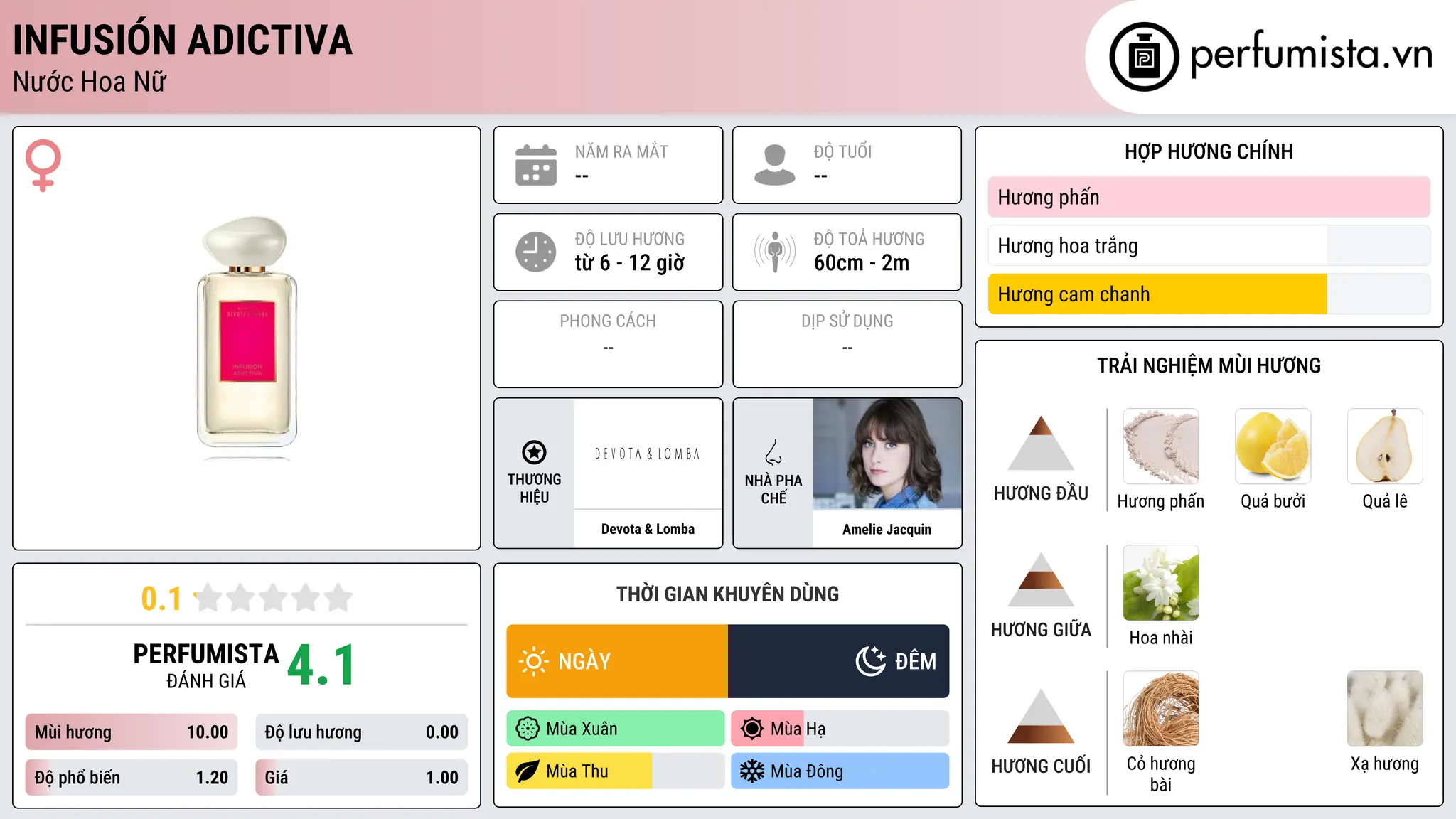This screenshot has height=819, width=1456.
Task: Click the perfumista.vn site name
Action: [x=1311, y=55]
